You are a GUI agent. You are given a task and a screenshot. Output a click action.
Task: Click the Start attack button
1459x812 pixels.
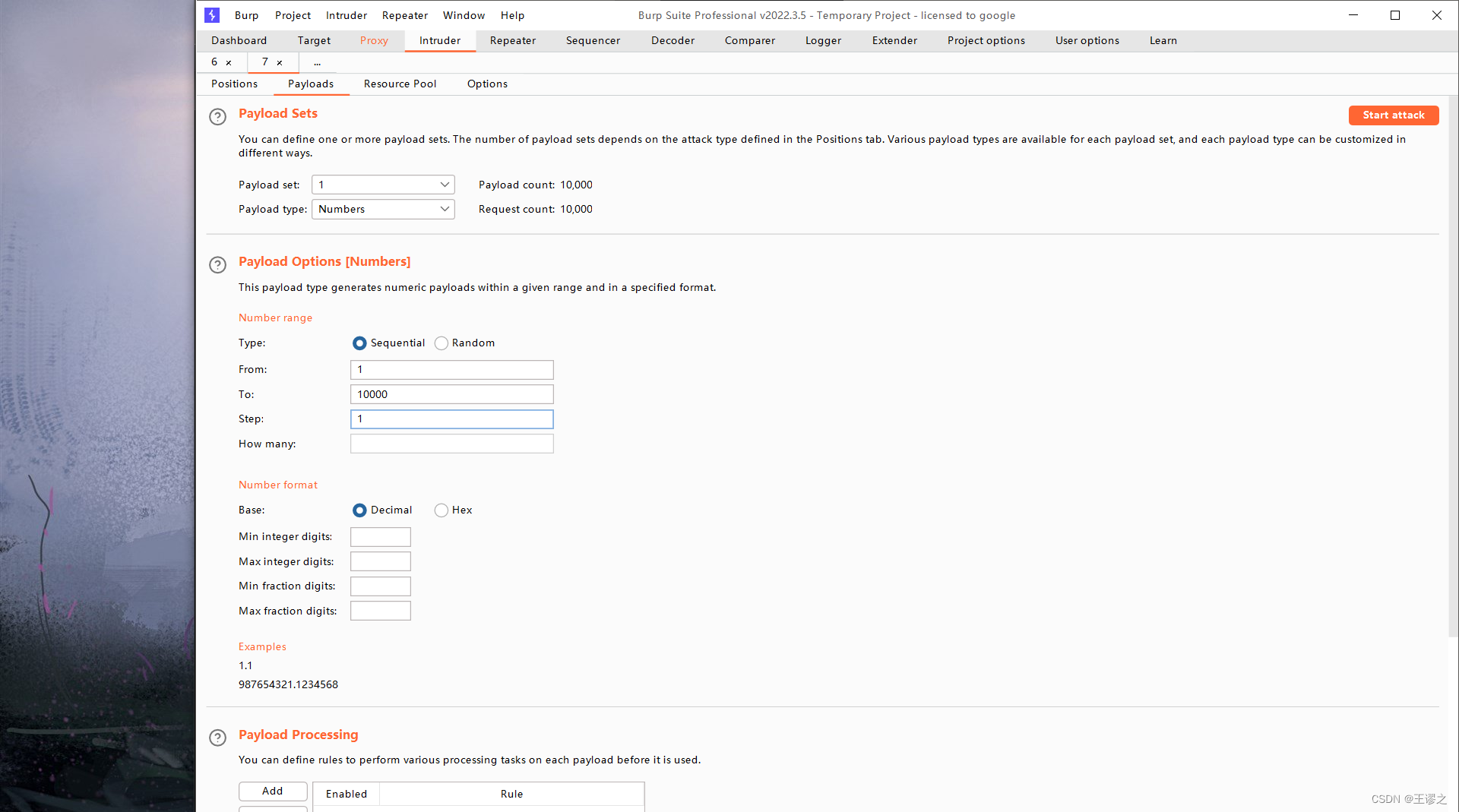click(x=1393, y=115)
